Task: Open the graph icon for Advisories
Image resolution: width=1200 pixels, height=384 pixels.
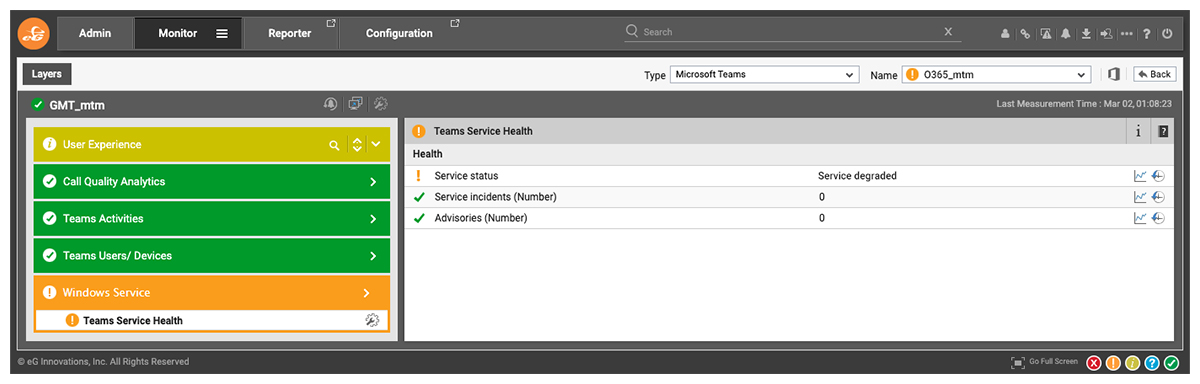Action: click(1140, 218)
